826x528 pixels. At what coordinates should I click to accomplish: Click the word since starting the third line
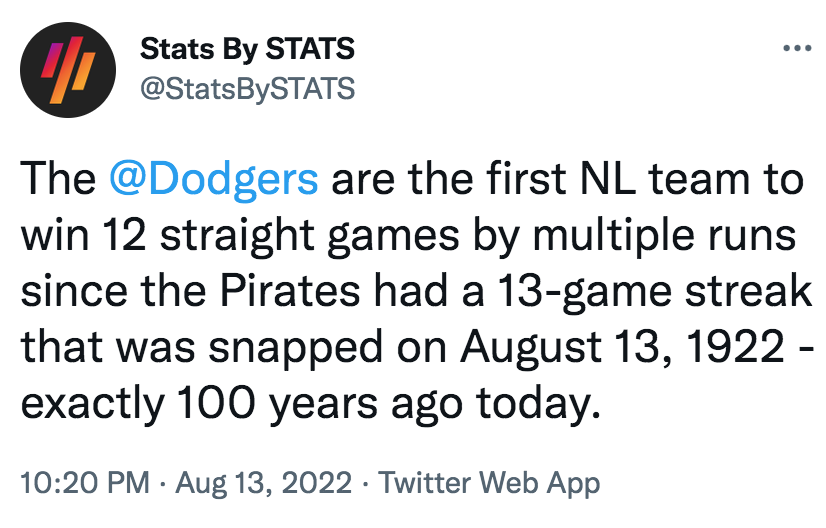pos(74,290)
